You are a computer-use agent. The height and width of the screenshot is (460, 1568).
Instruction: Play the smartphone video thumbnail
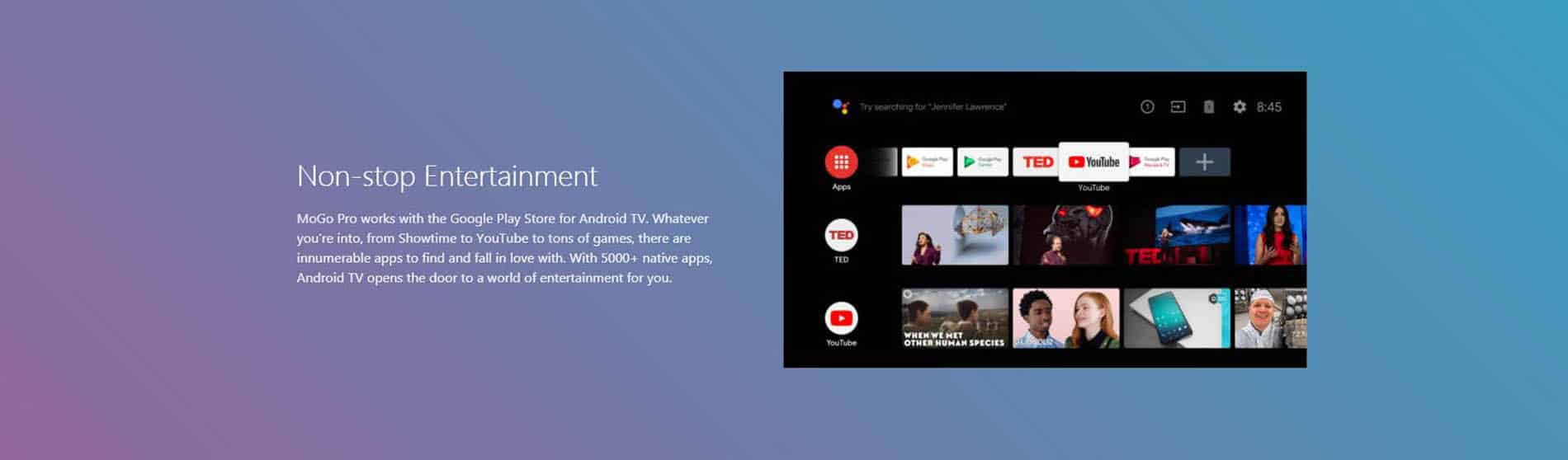(x=1177, y=317)
